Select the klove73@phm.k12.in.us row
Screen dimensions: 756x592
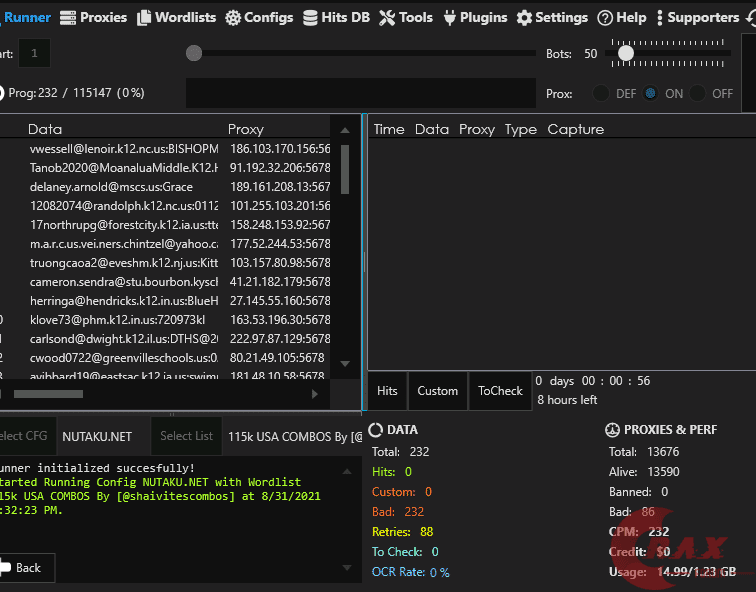point(166,320)
